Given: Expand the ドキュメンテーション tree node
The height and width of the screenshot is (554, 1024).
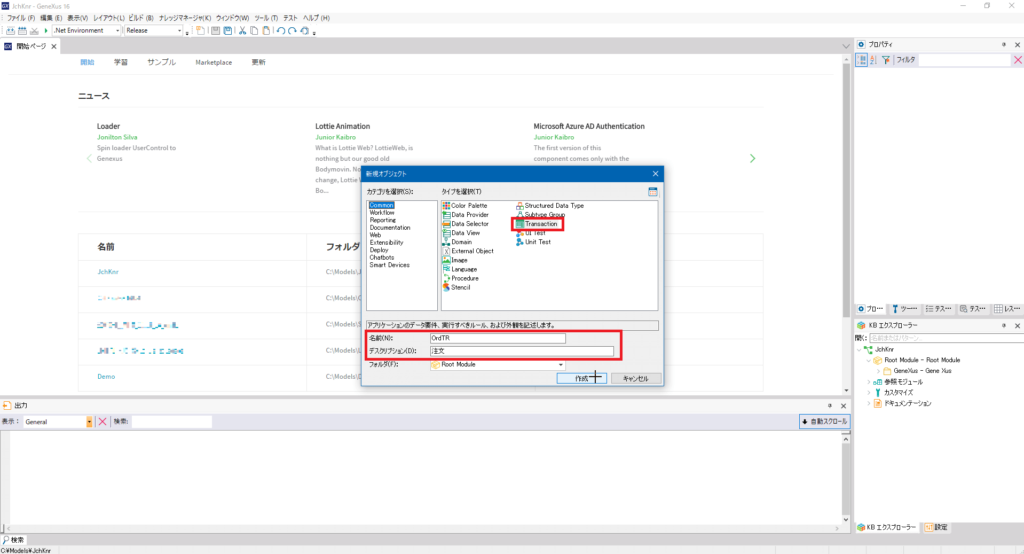Looking at the screenshot, I should [x=869, y=404].
